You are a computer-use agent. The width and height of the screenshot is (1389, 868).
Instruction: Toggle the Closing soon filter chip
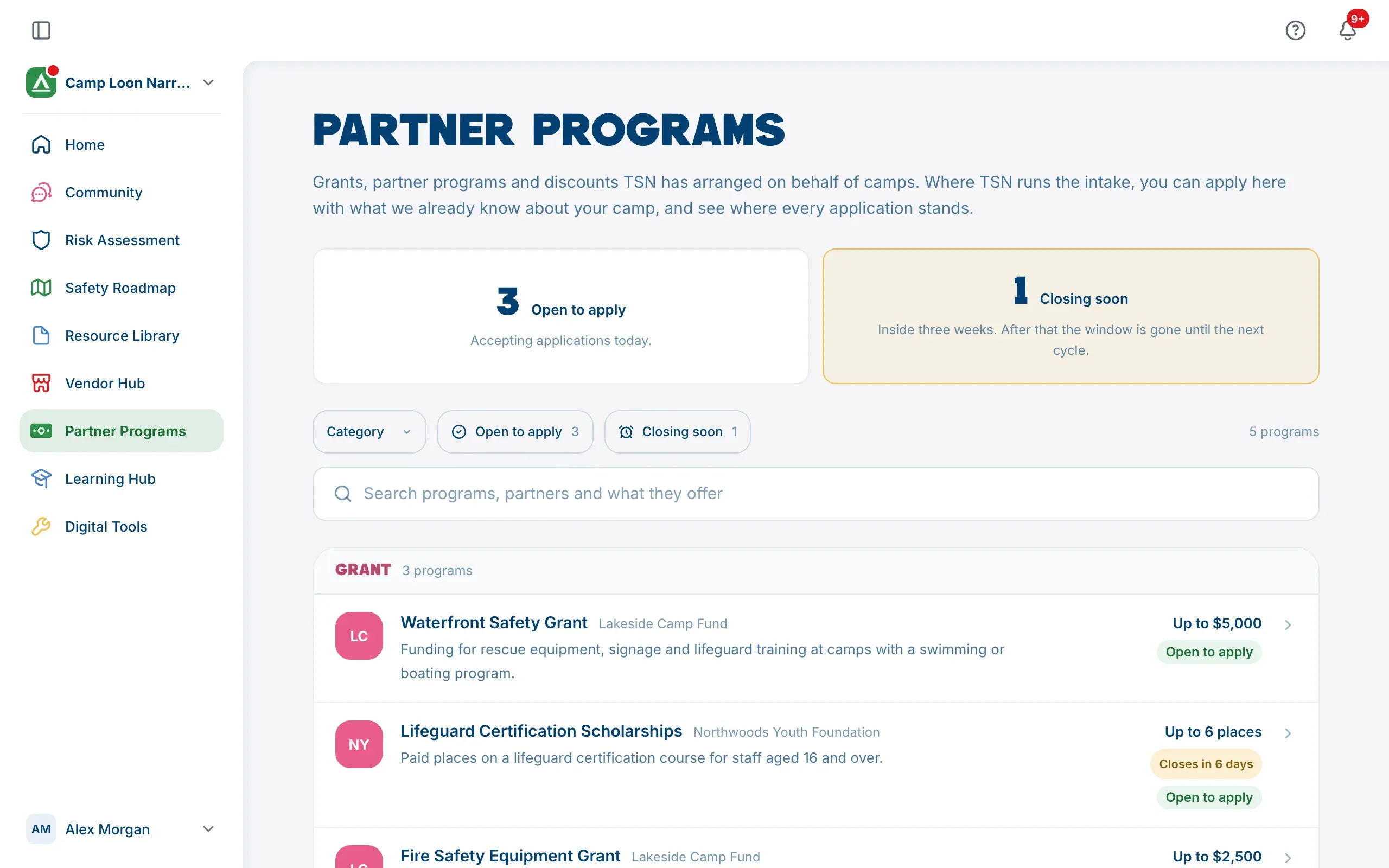coord(677,432)
